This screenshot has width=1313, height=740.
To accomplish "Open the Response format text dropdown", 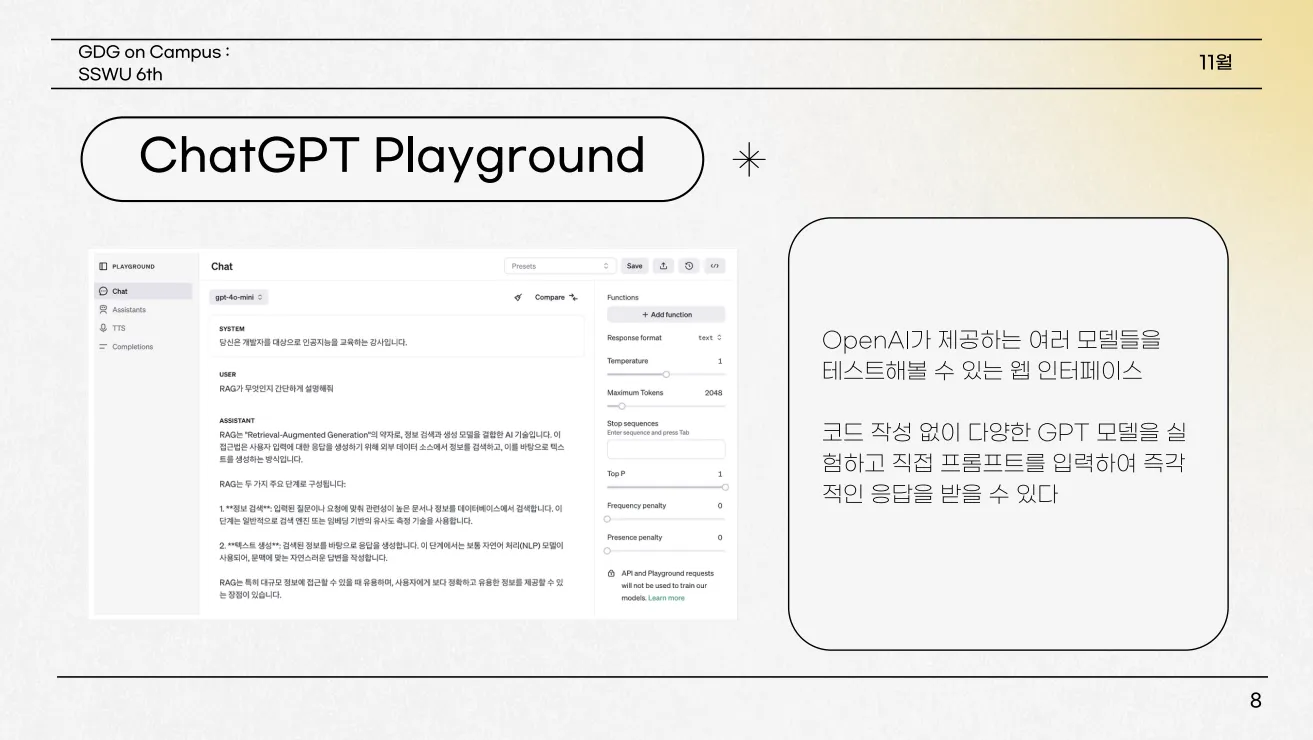I will [x=710, y=338].
